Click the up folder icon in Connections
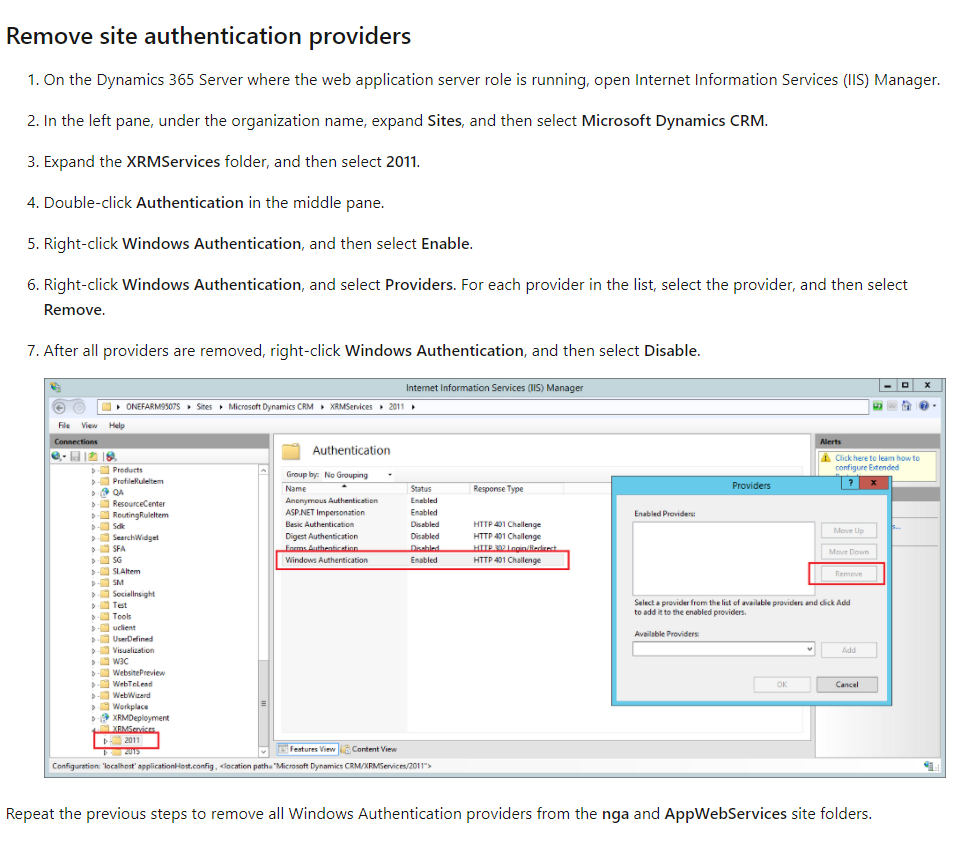 coord(92,456)
